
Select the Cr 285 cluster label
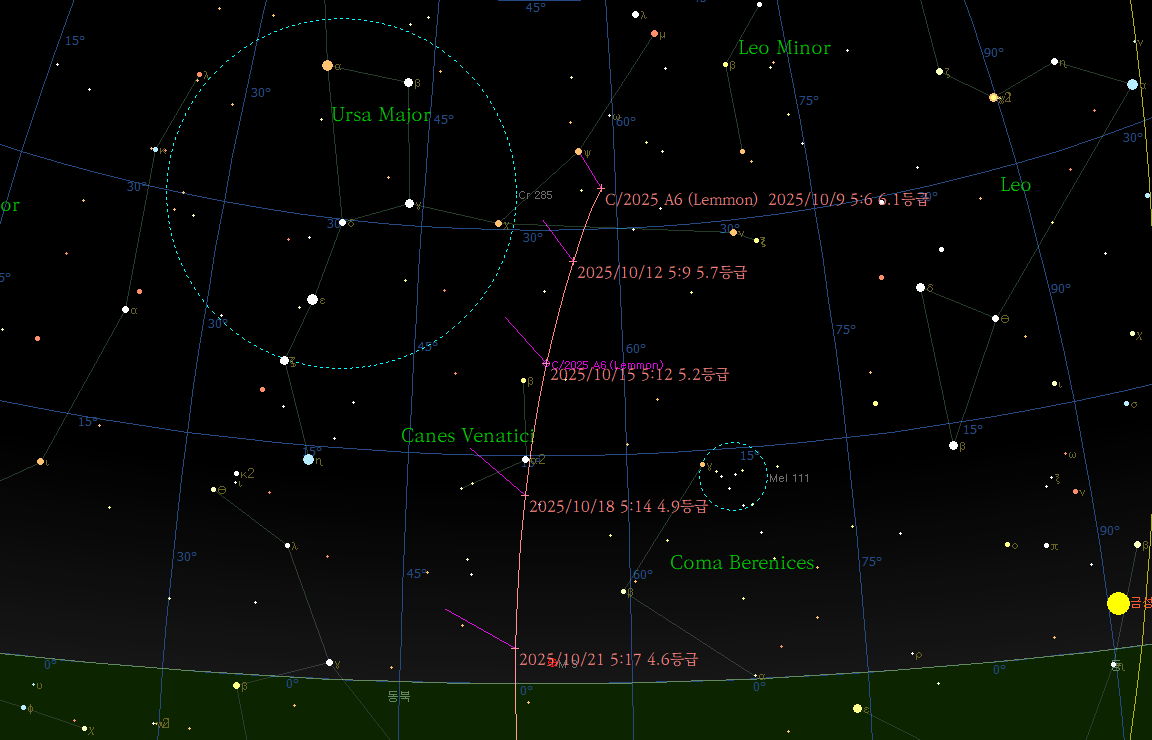tap(535, 195)
